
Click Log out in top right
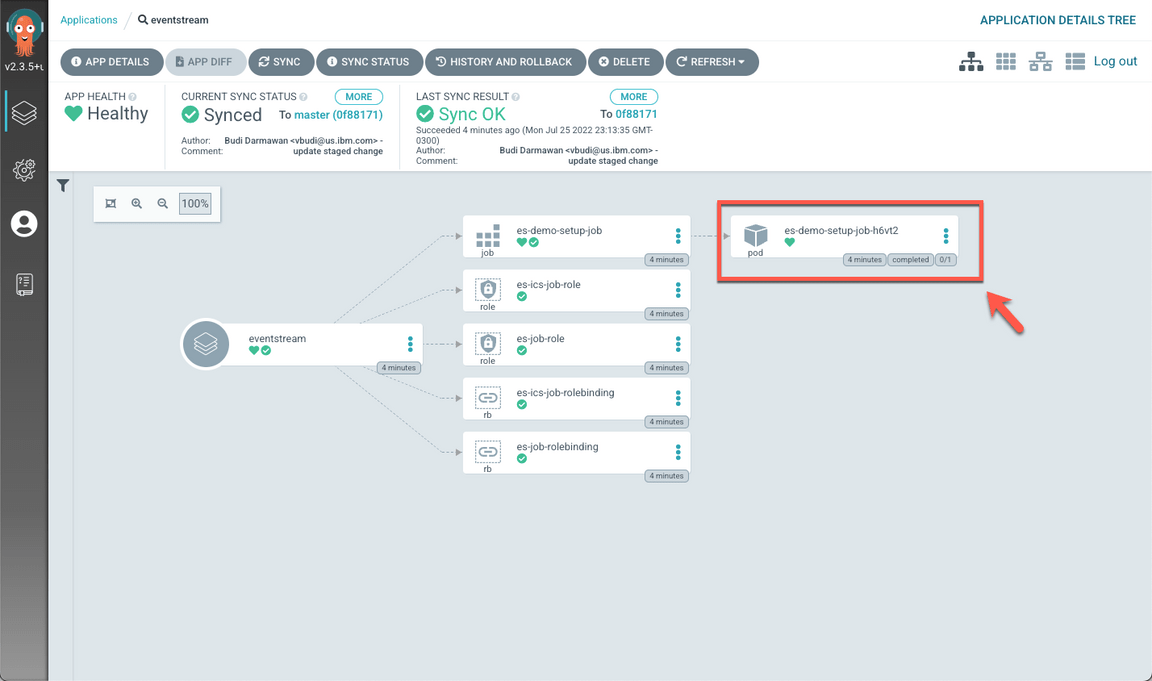(1115, 61)
